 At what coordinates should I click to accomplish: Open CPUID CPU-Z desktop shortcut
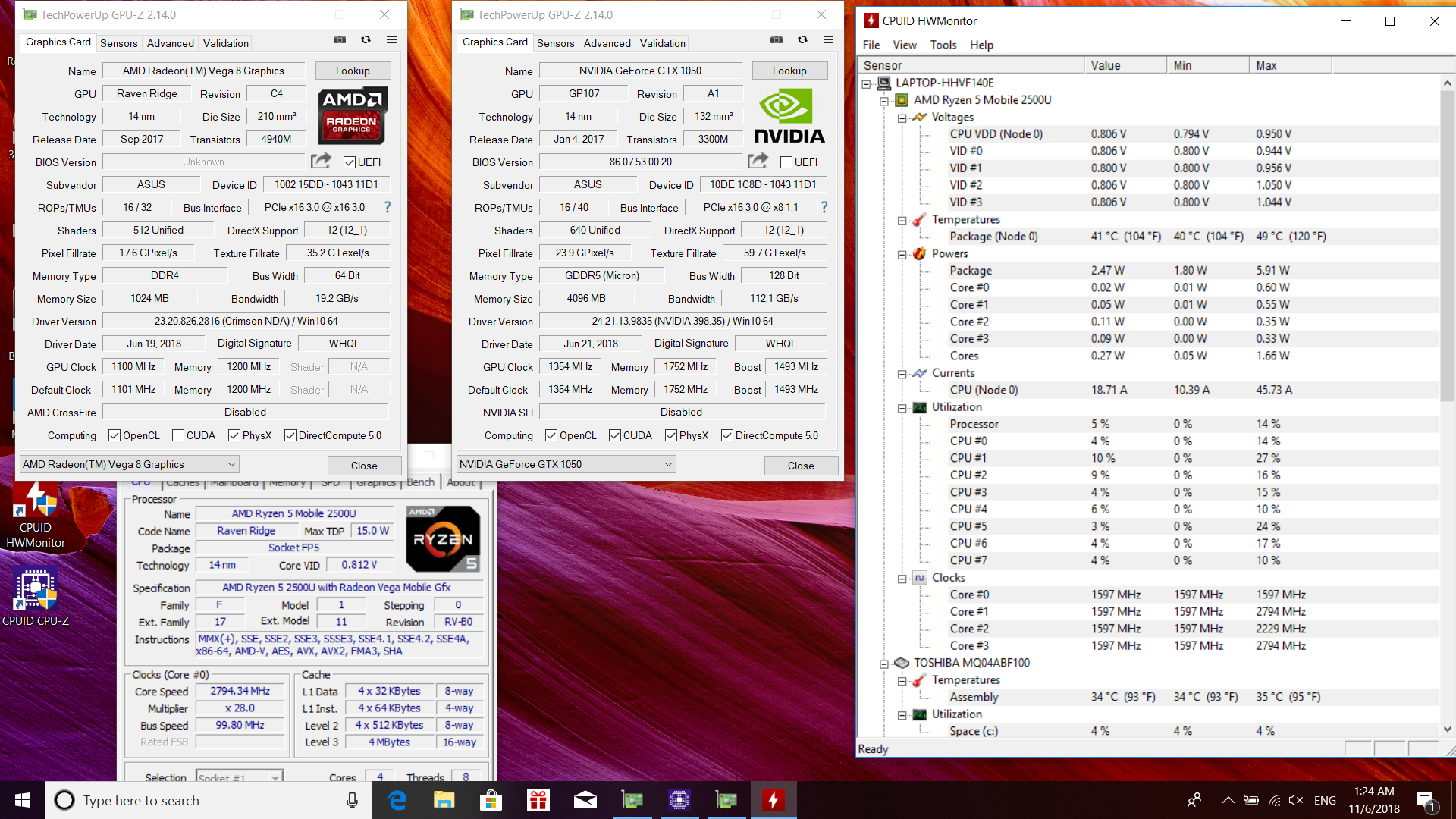pyautogui.click(x=36, y=598)
